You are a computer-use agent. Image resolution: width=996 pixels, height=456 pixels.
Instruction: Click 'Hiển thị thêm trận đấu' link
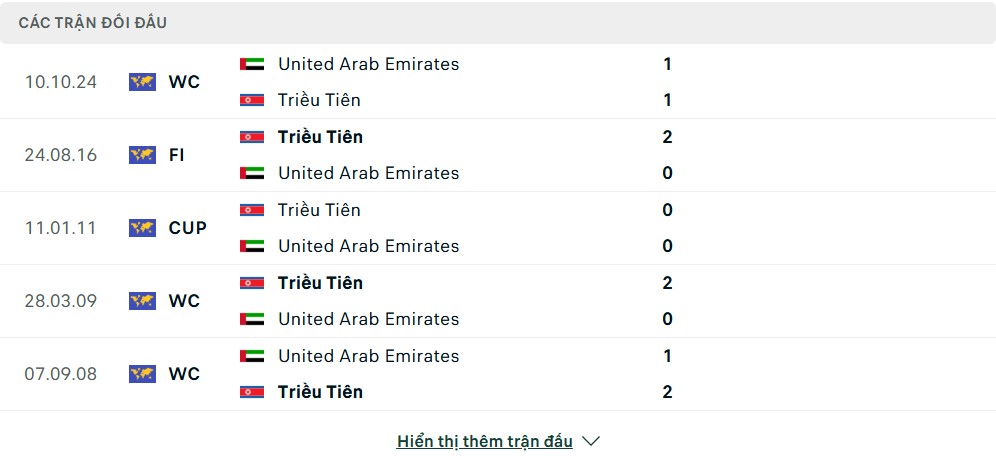pyautogui.click(x=485, y=441)
